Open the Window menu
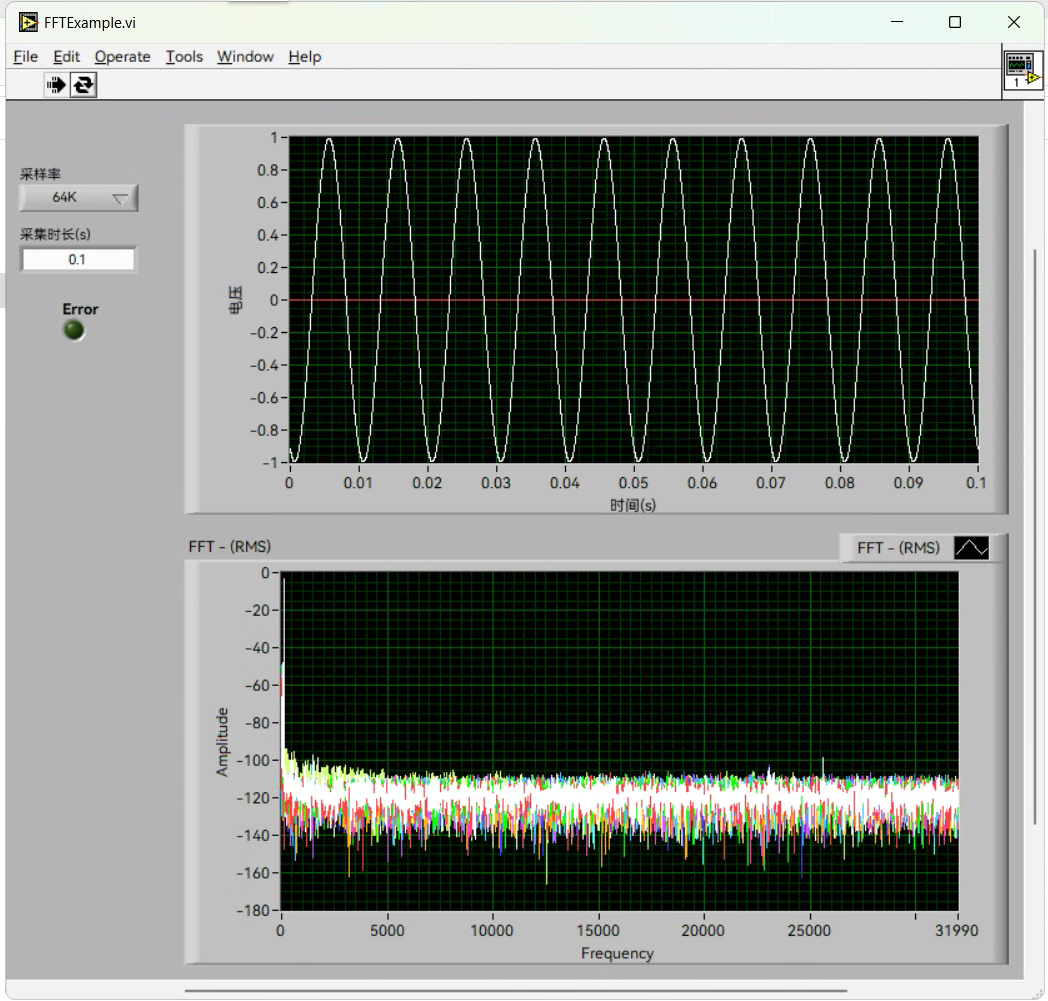 [x=245, y=57]
